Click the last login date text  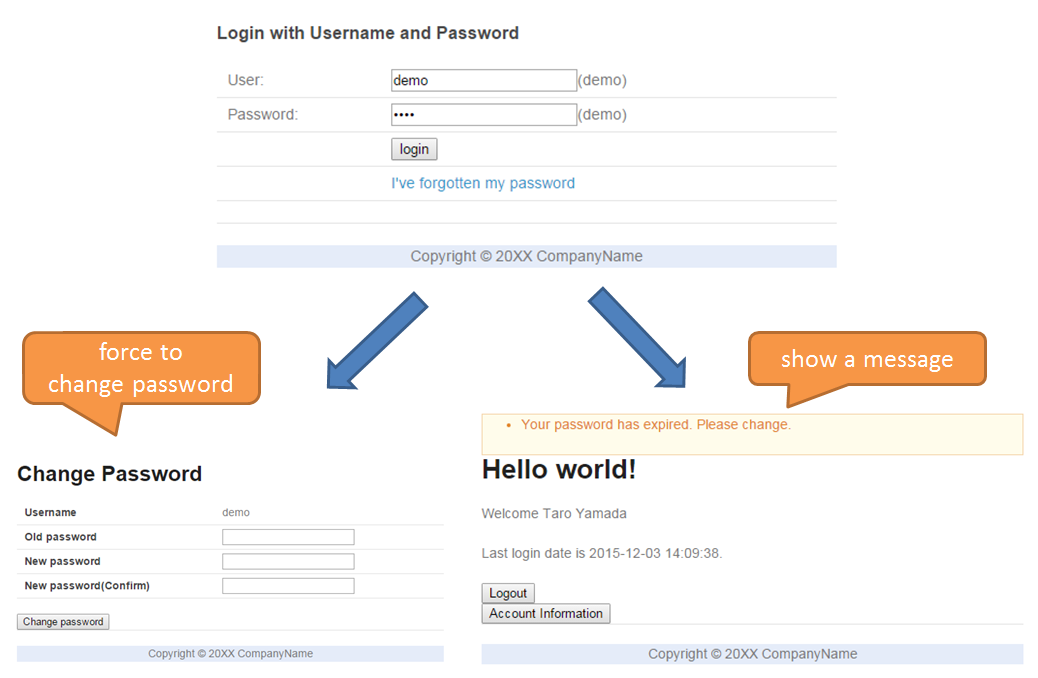[602, 553]
